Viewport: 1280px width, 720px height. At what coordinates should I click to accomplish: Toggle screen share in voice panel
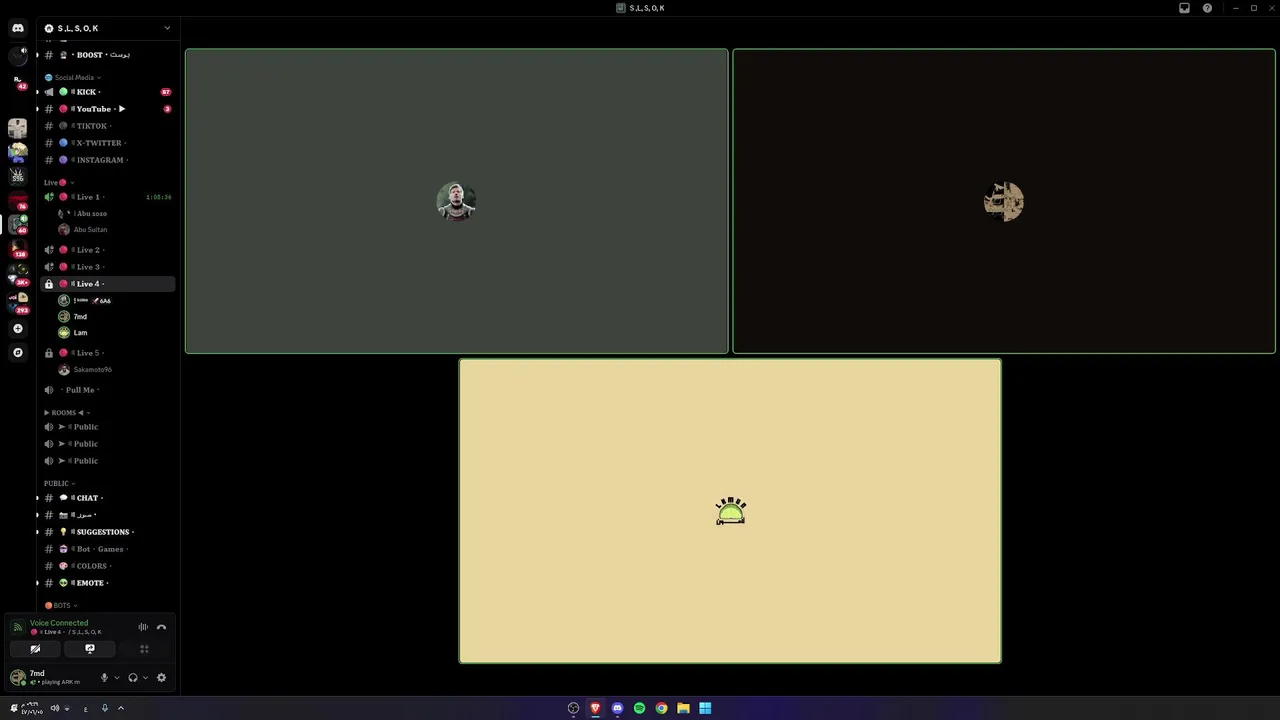click(90, 649)
